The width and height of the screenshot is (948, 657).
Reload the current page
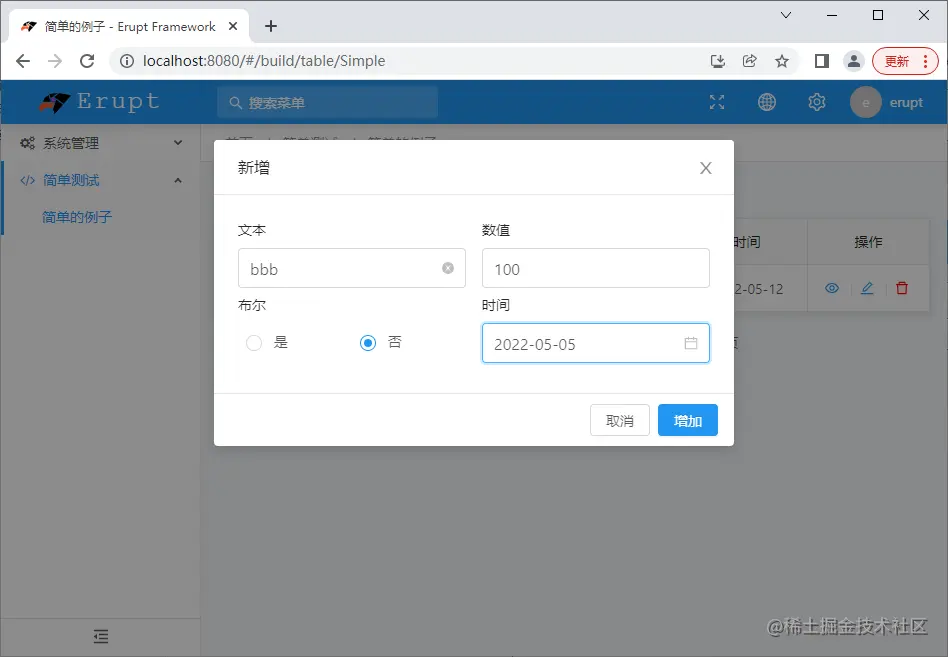(x=87, y=61)
